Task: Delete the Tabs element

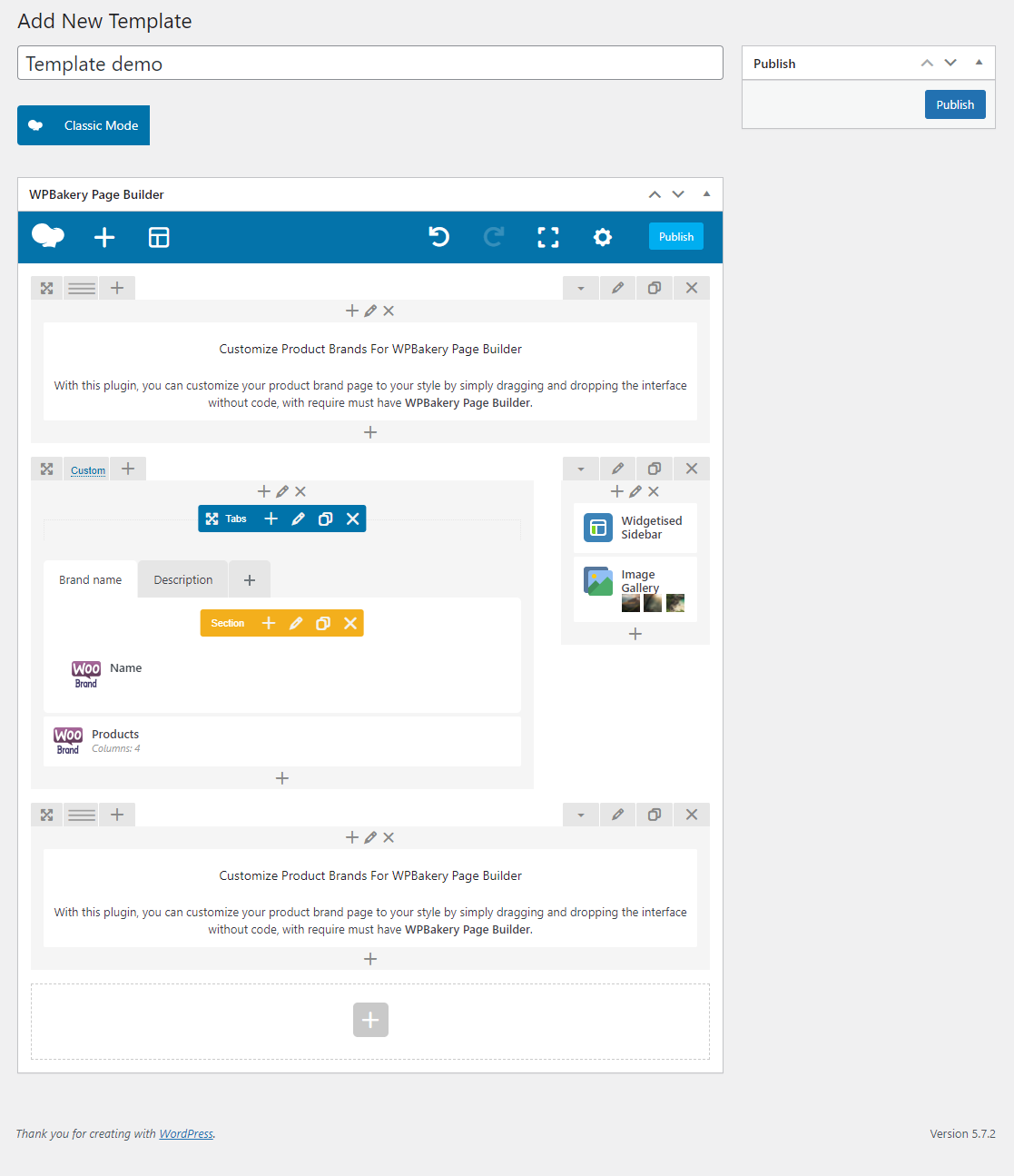Action: (353, 519)
